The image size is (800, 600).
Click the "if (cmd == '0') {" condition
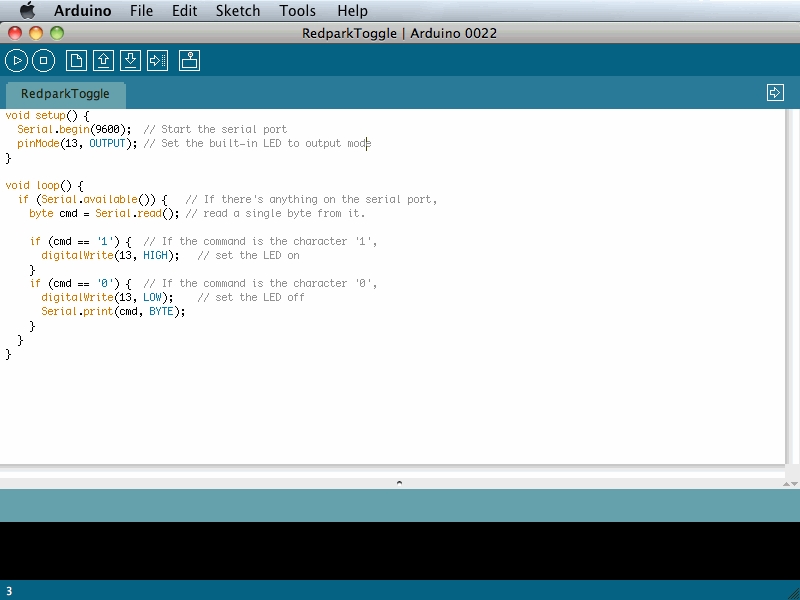point(81,284)
